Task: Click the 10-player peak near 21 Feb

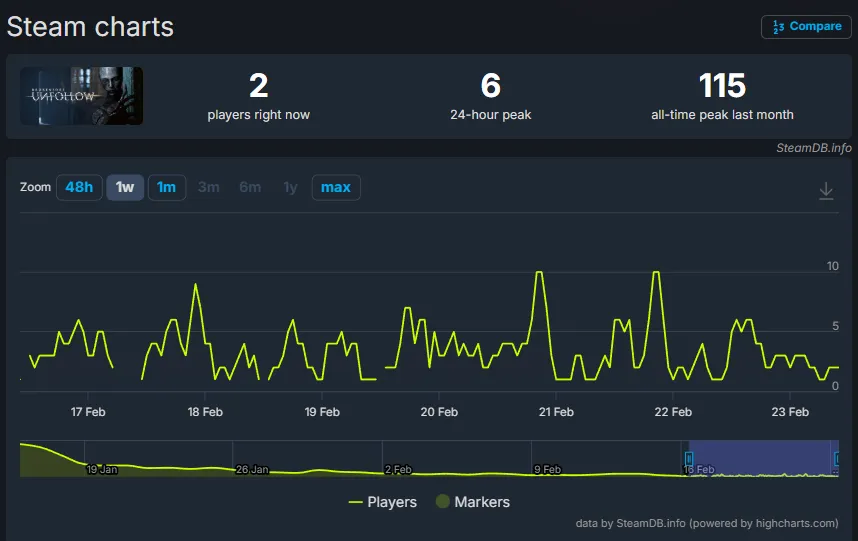Action: 540,272
